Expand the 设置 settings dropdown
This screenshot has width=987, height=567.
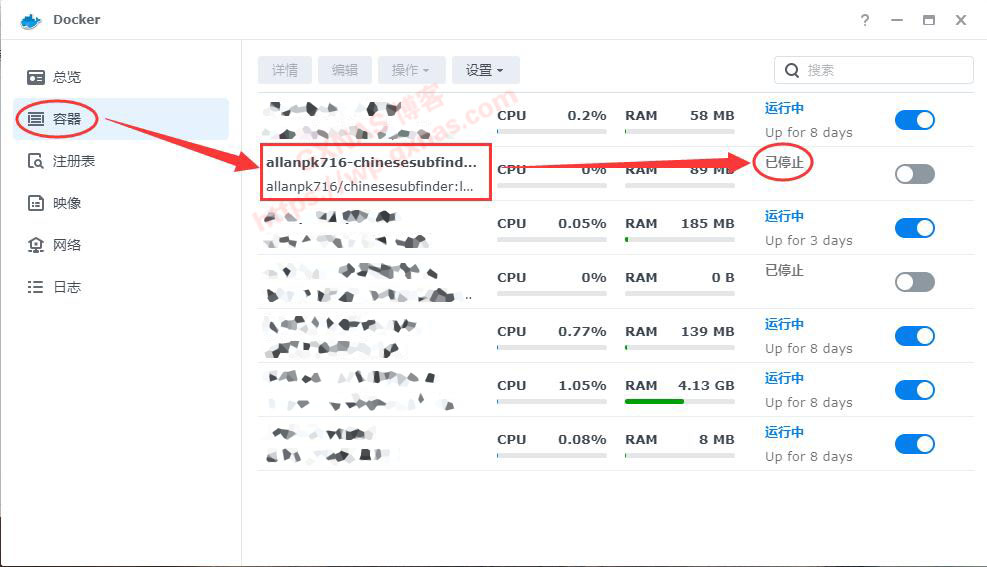click(x=485, y=70)
